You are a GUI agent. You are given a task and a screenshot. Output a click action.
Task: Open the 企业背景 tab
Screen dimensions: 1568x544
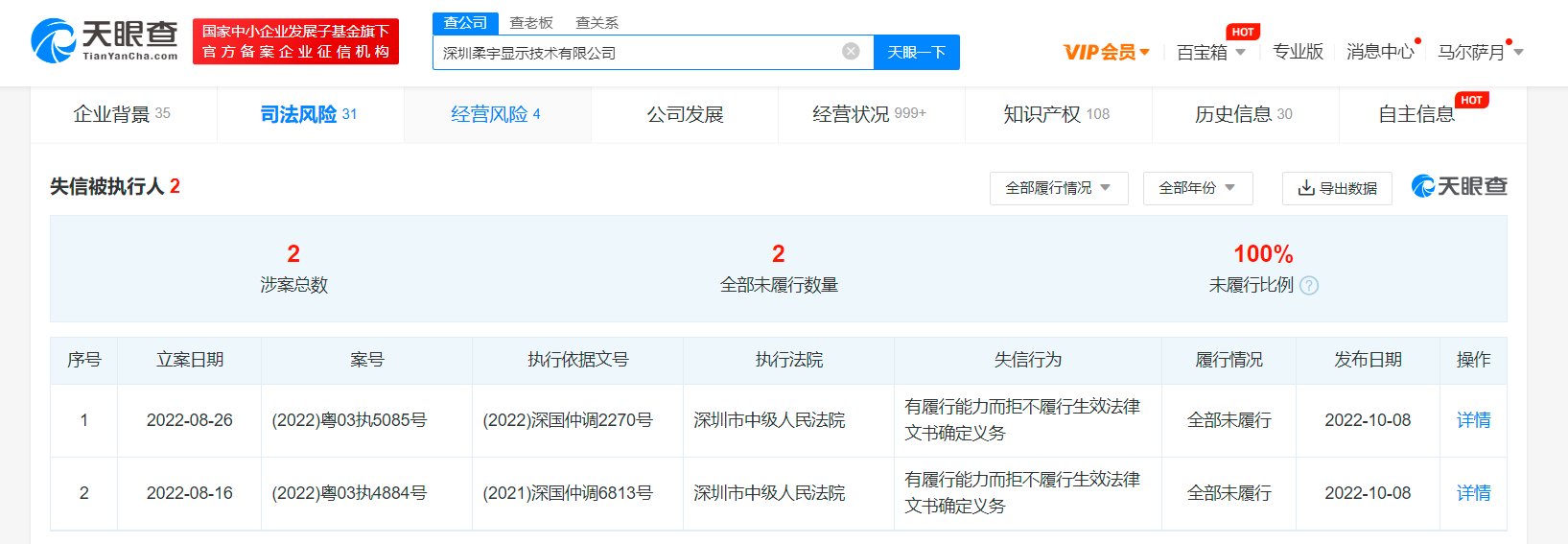coord(123,114)
